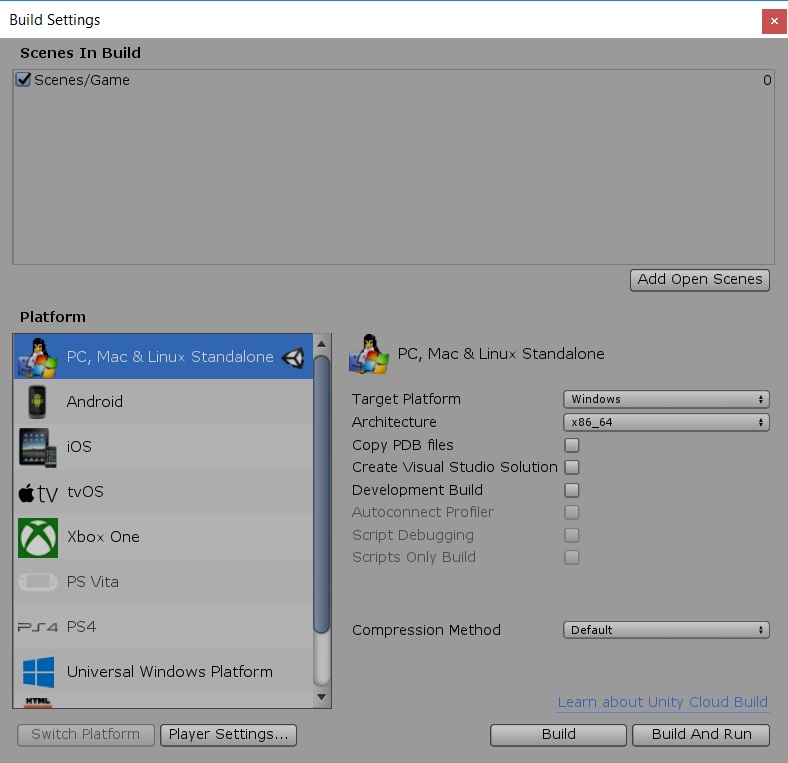Click the platform list scroll down arrow
Screen dimensions: 788x763
coord(322,697)
